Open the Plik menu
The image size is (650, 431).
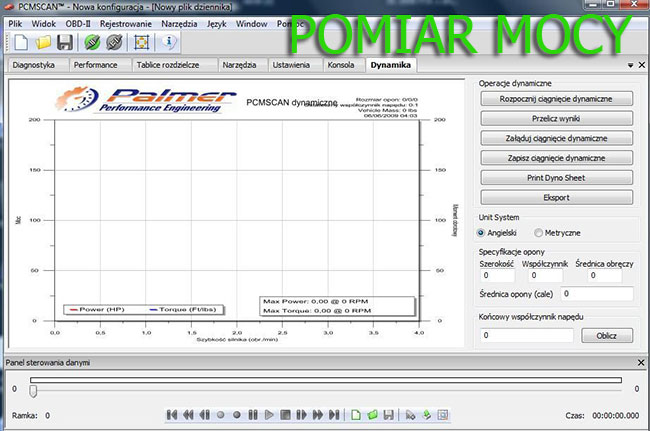point(15,24)
